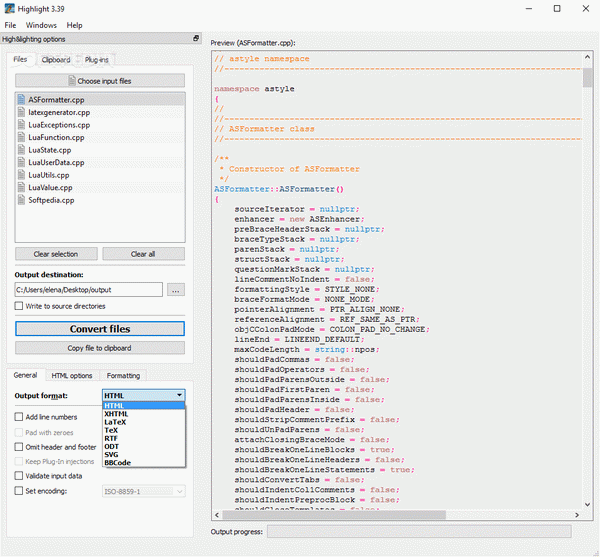Click the preview scroll down arrow
Screen dimensions: 600x557
point(587,504)
